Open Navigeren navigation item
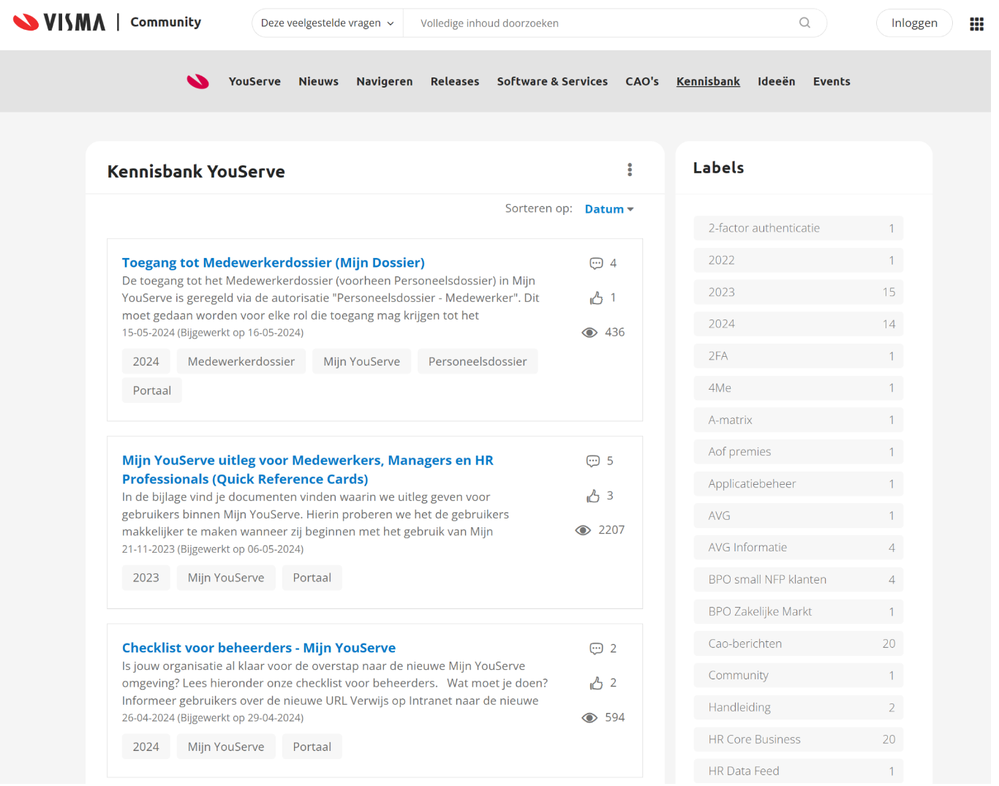Screen dimensions: 999x786 (x=384, y=82)
